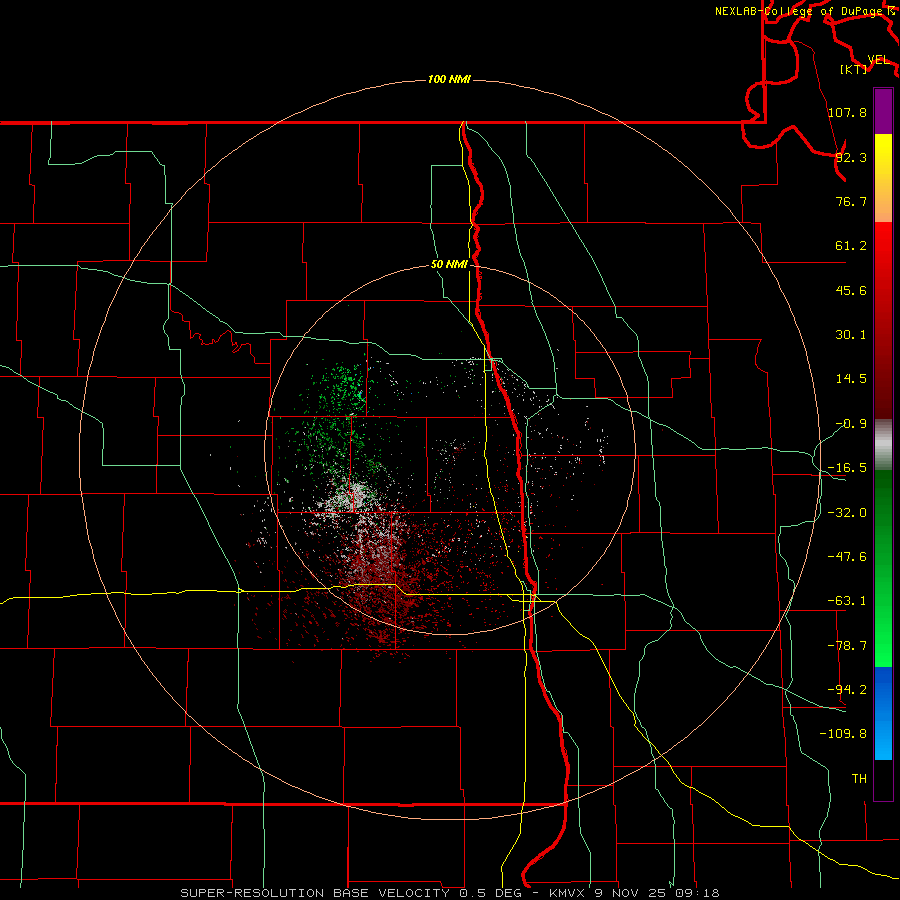Select the 61.2 velocity scale value

851,246
